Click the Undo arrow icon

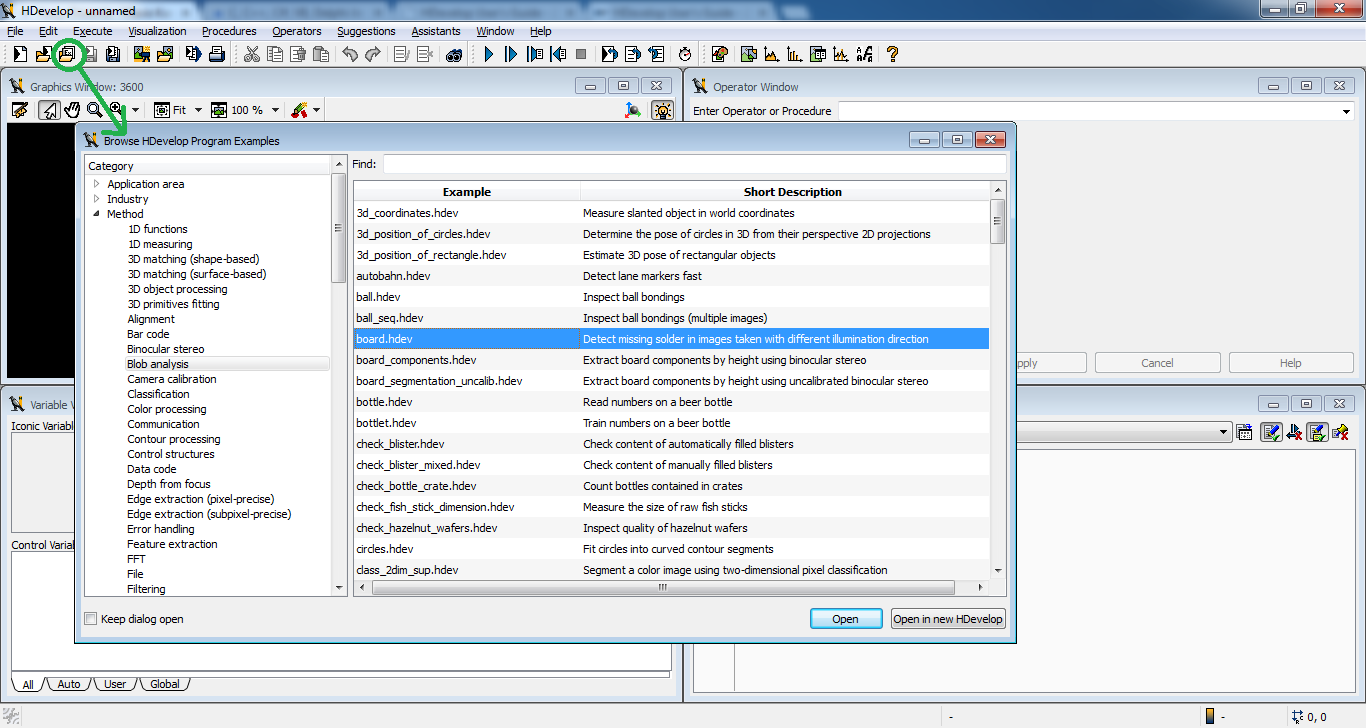(x=350, y=54)
